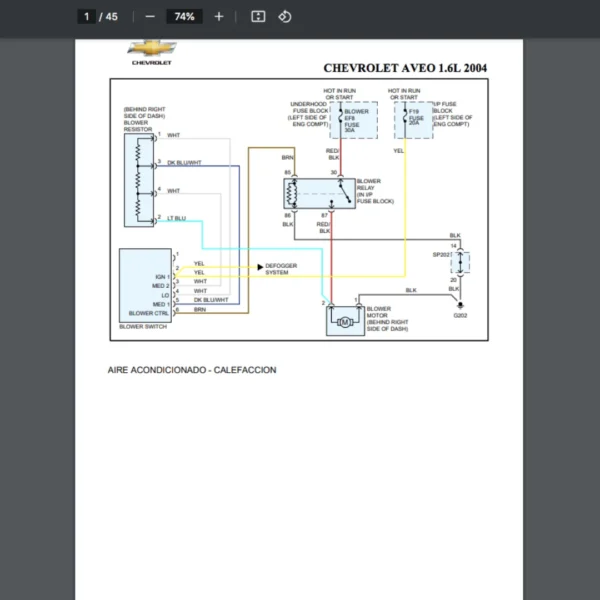The width and height of the screenshot is (600, 600).
Task: Click the blower motor symbol in diagram
Action: tap(344, 321)
